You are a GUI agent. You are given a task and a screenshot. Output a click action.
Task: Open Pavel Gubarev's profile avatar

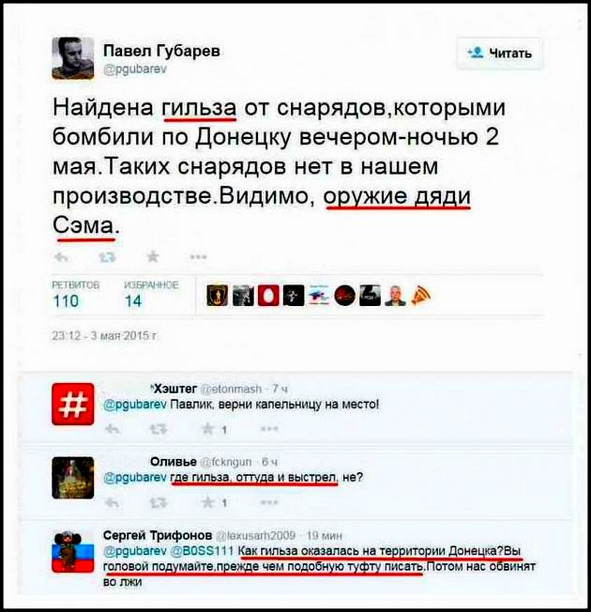(73, 58)
